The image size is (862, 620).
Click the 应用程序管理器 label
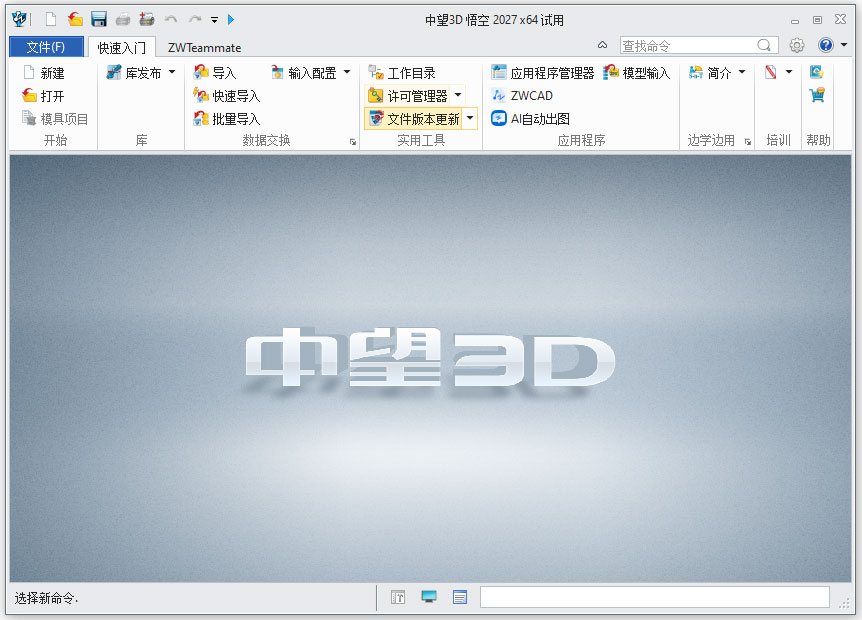[552, 73]
